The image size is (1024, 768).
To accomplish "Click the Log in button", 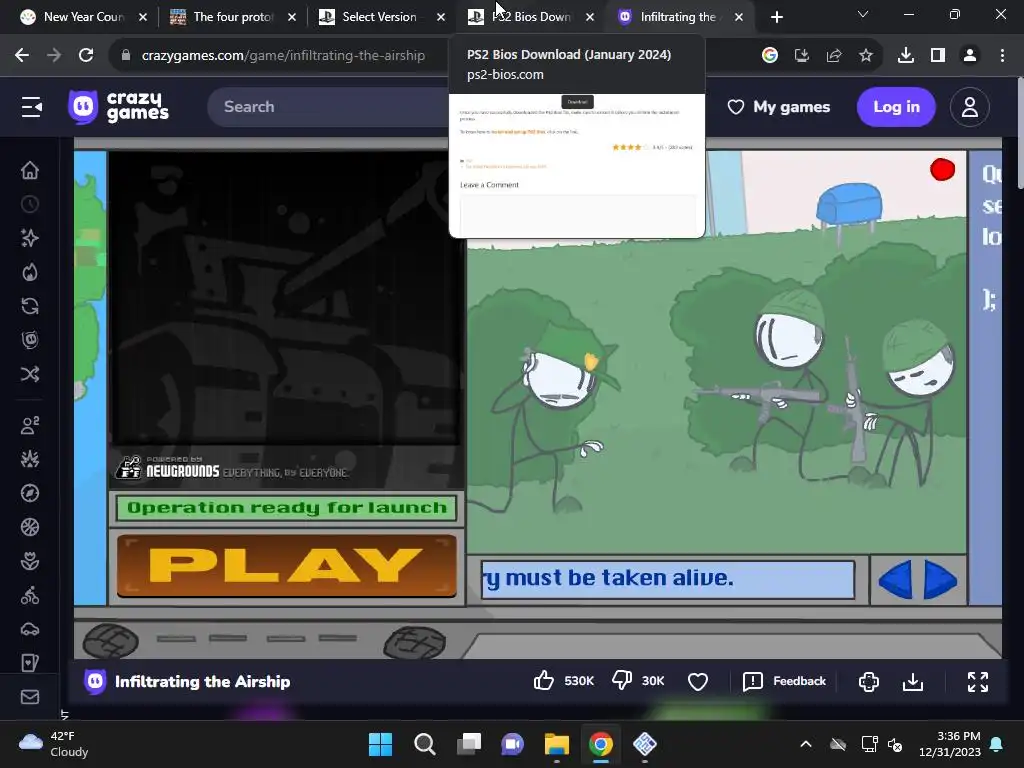I will coord(896,107).
